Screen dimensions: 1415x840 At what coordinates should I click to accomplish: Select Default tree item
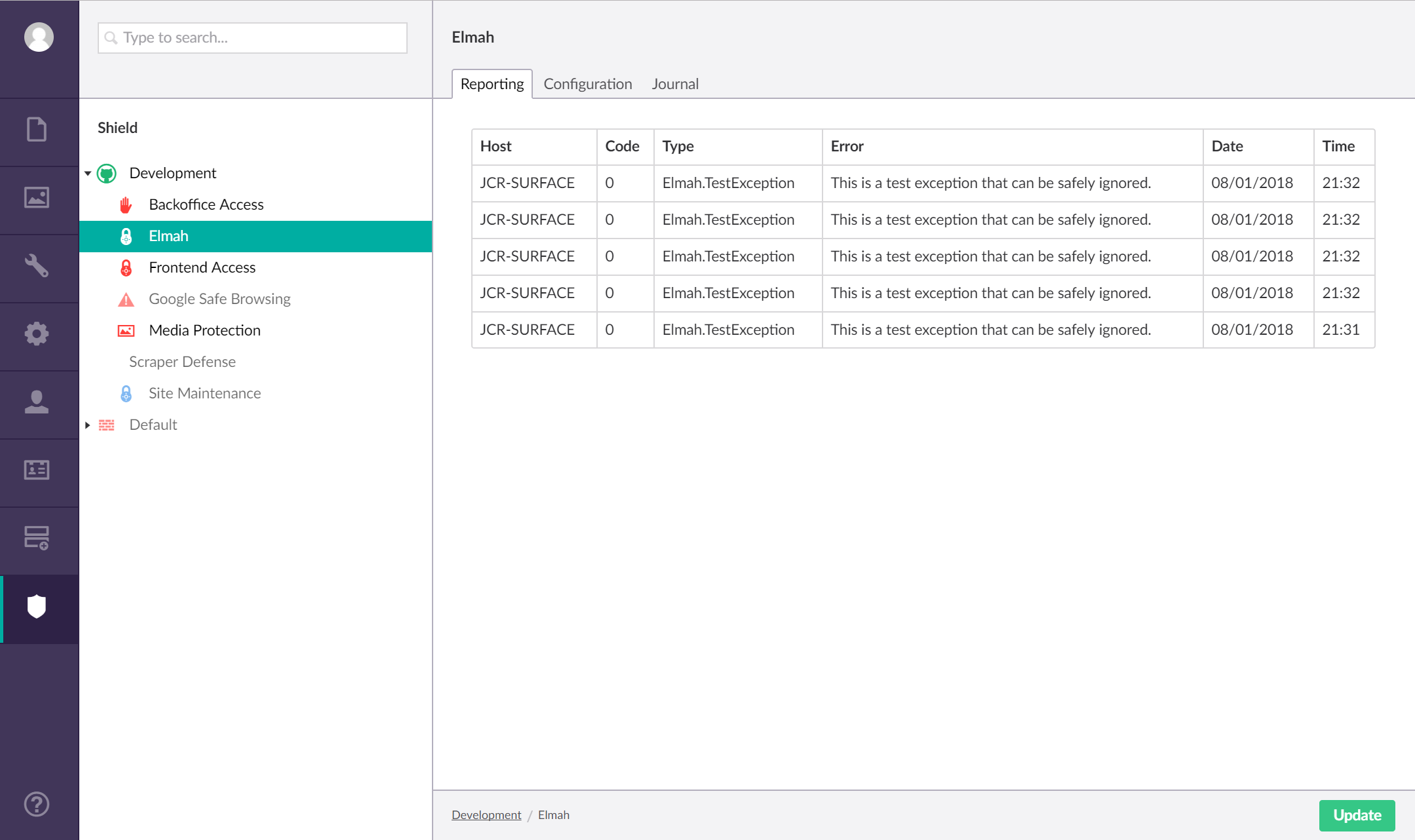[x=153, y=425]
